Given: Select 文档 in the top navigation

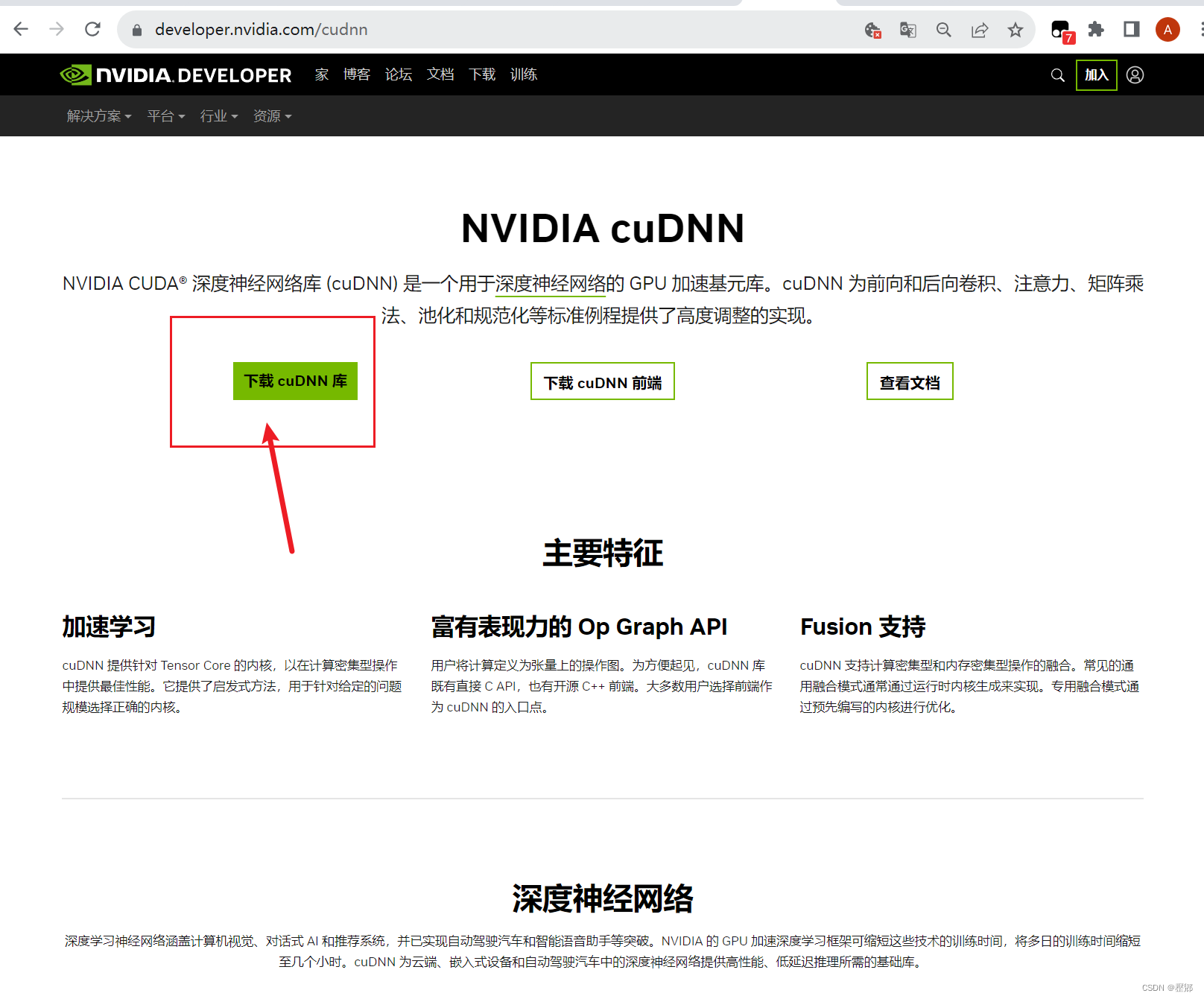Looking at the screenshot, I should [x=440, y=74].
